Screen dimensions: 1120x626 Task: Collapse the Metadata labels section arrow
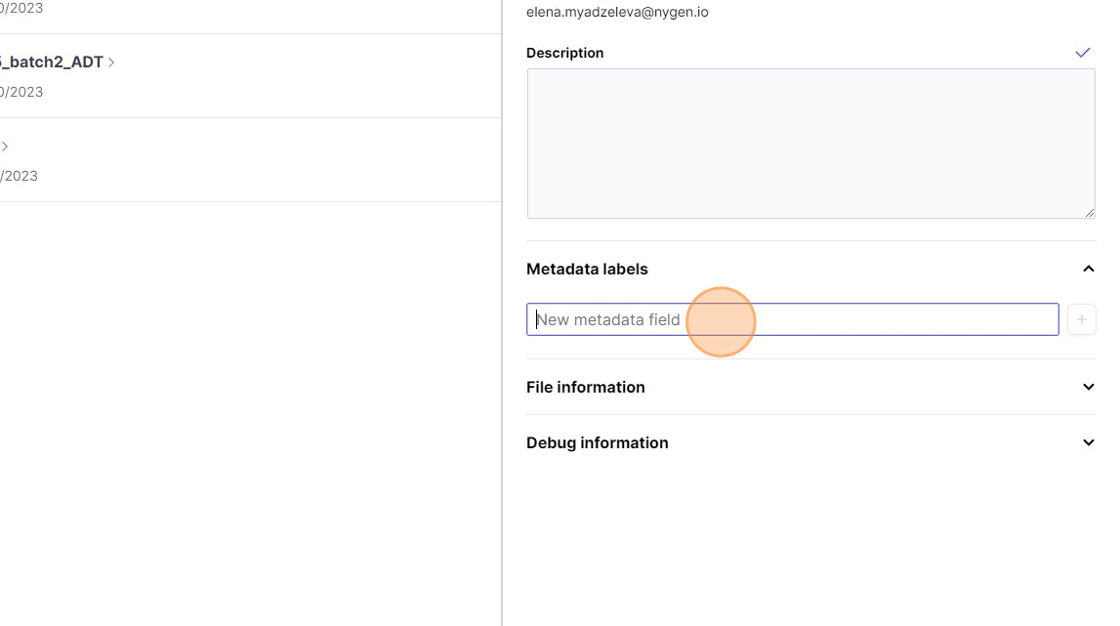coord(1088,269)
